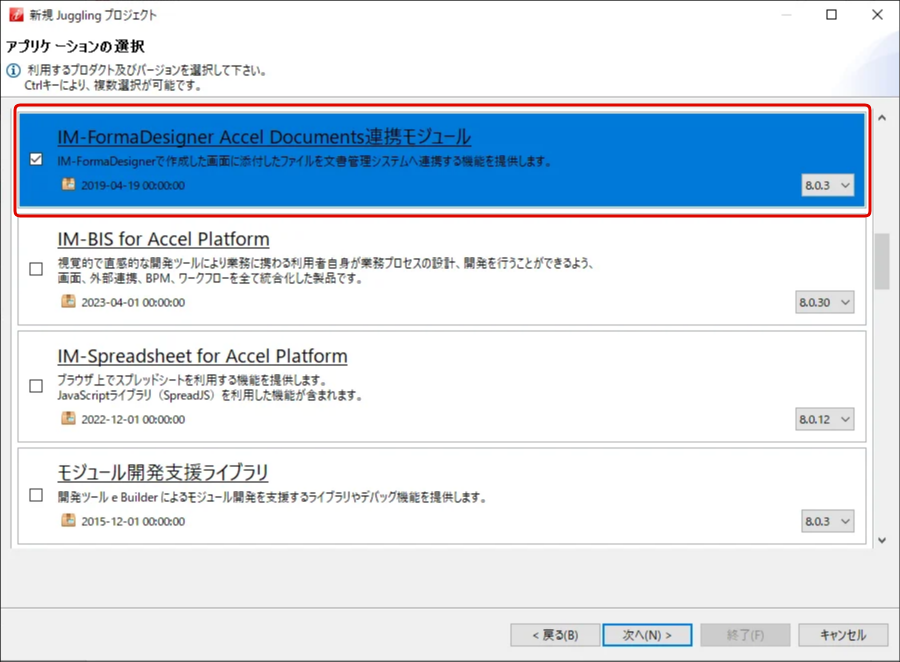The height and width of the screenshot is (662, 900).
Task: Click the description mentioning e Builder
Action: pyautogui.click(x=272, y=497)
